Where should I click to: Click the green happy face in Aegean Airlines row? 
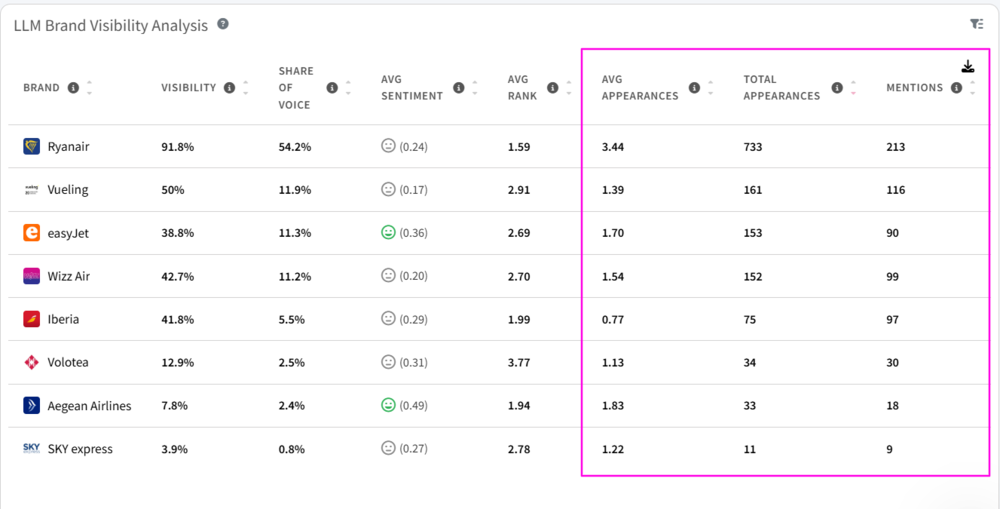[388, 405]
